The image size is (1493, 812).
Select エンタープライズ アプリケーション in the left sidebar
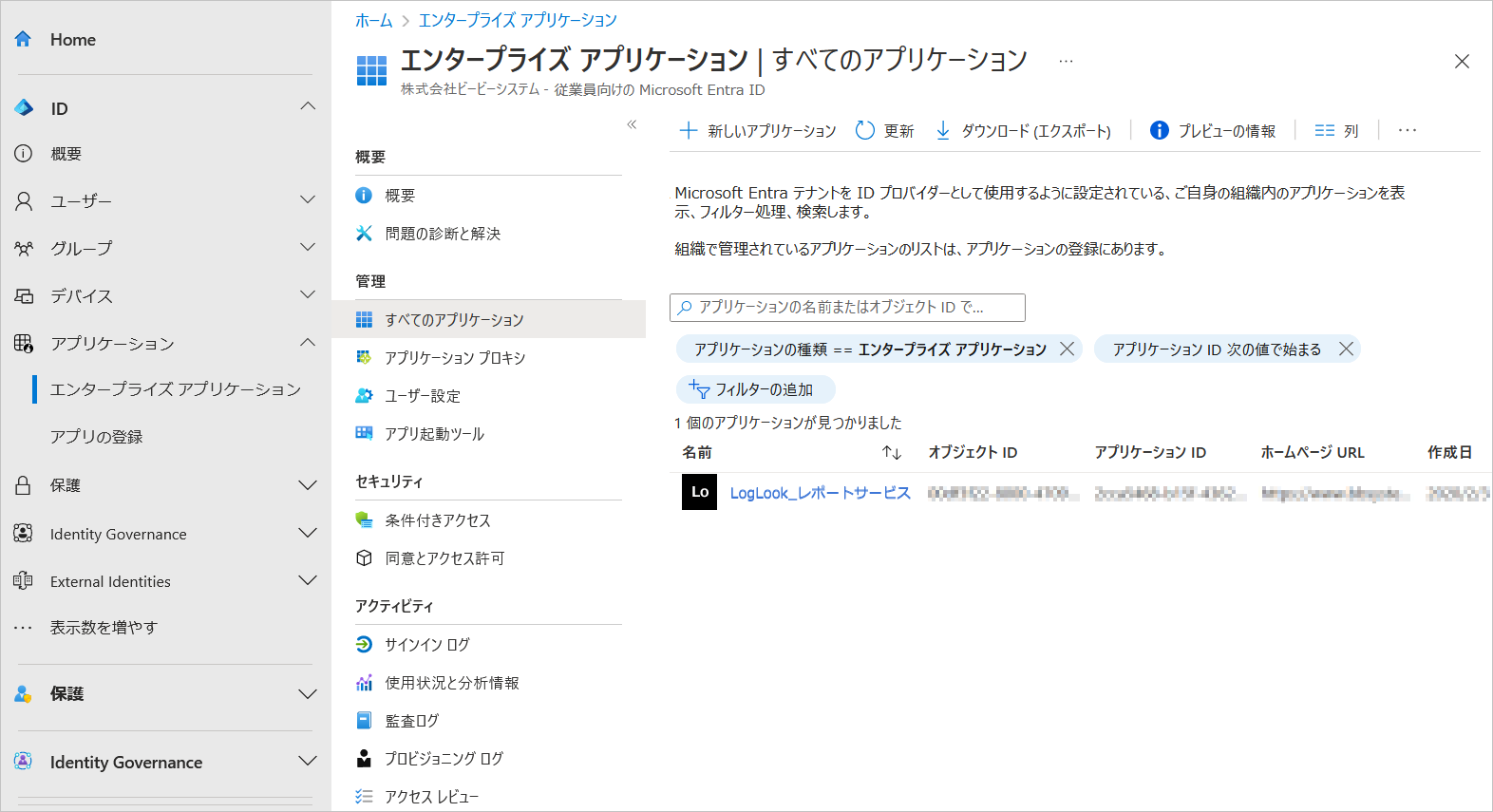[176, 389]
